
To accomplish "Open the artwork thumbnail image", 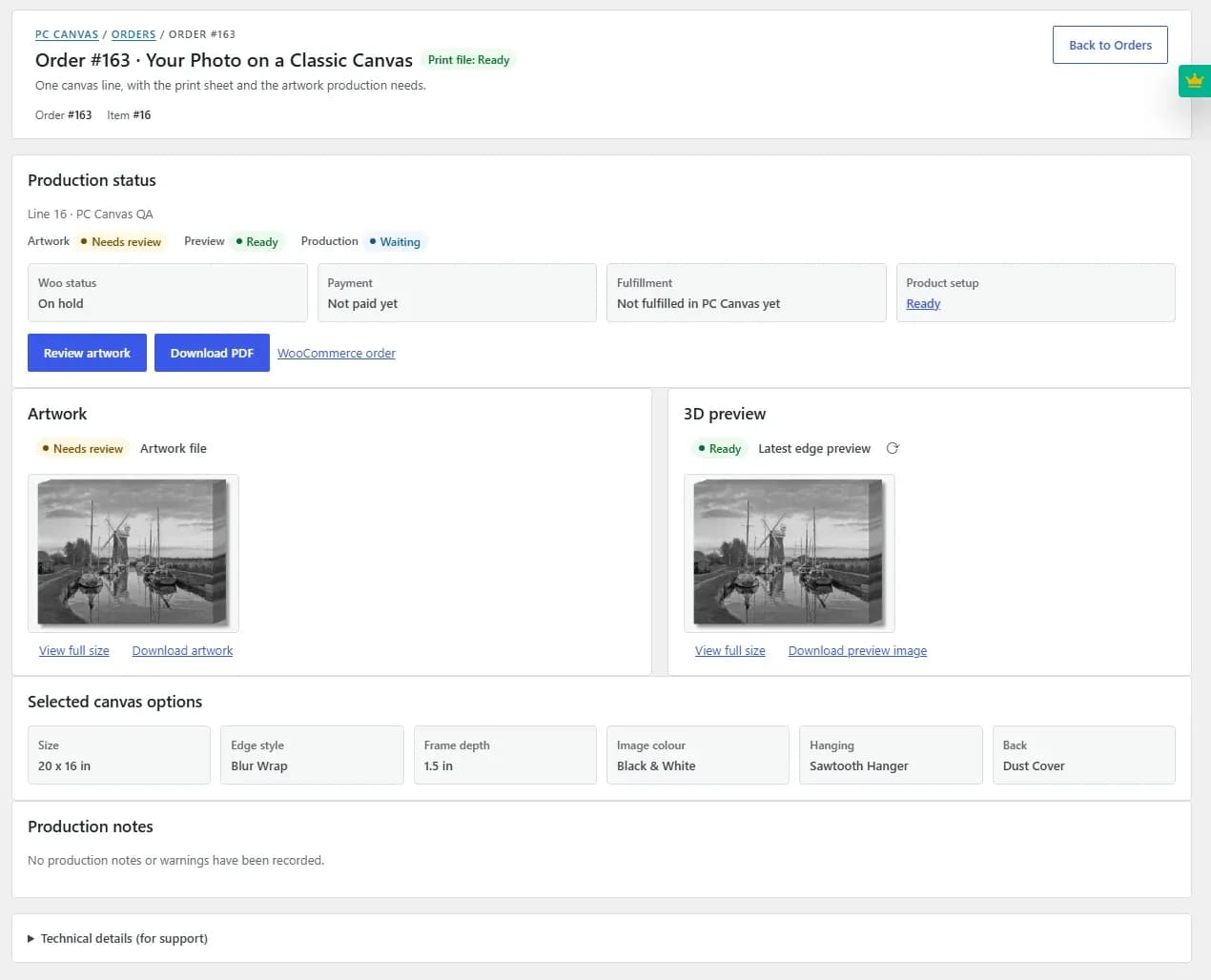I will pos(133,553).
